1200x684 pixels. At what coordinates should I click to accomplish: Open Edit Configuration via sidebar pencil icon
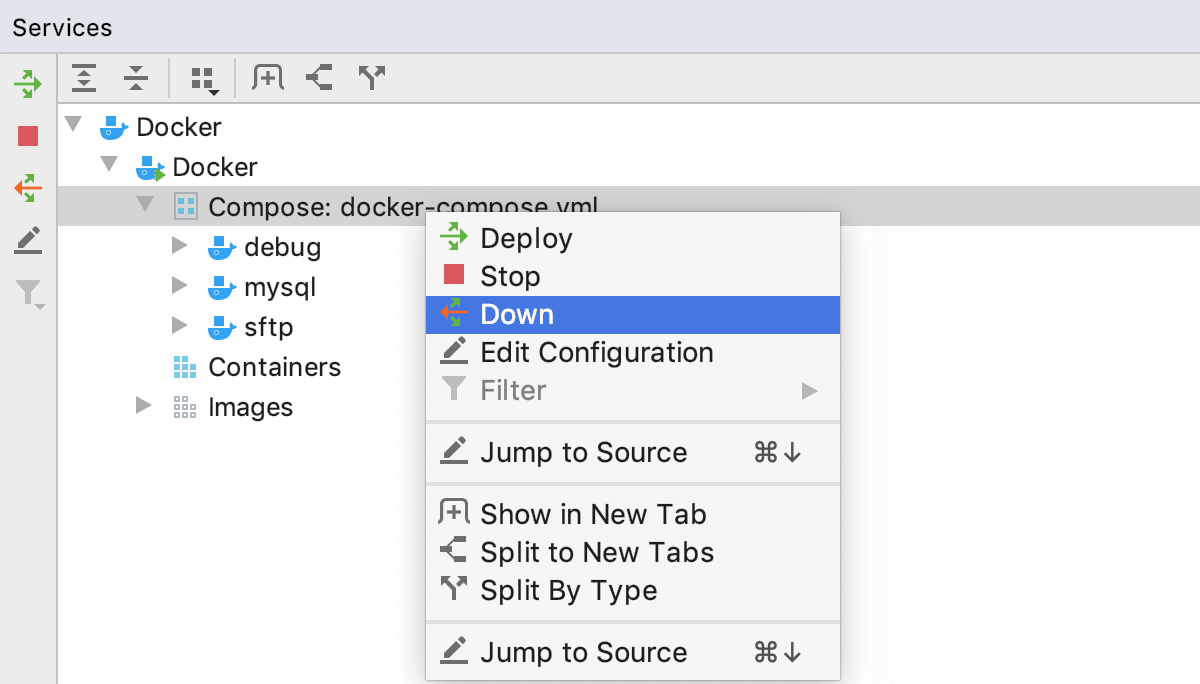click(27, 239)
